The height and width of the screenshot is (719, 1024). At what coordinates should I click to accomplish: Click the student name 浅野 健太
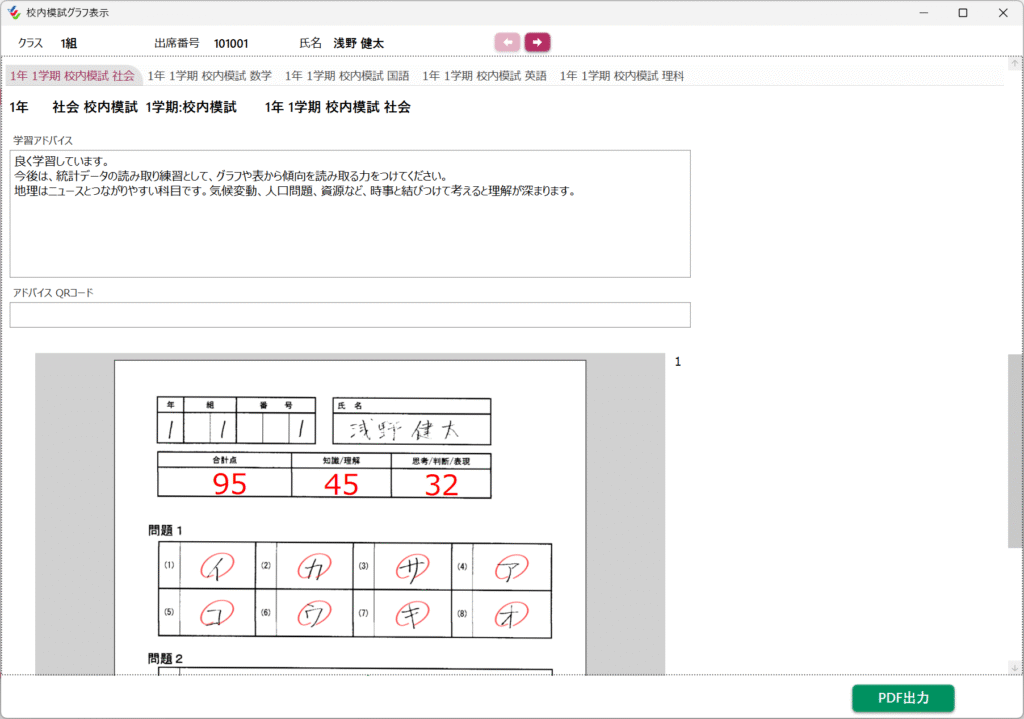coord(358,43)
